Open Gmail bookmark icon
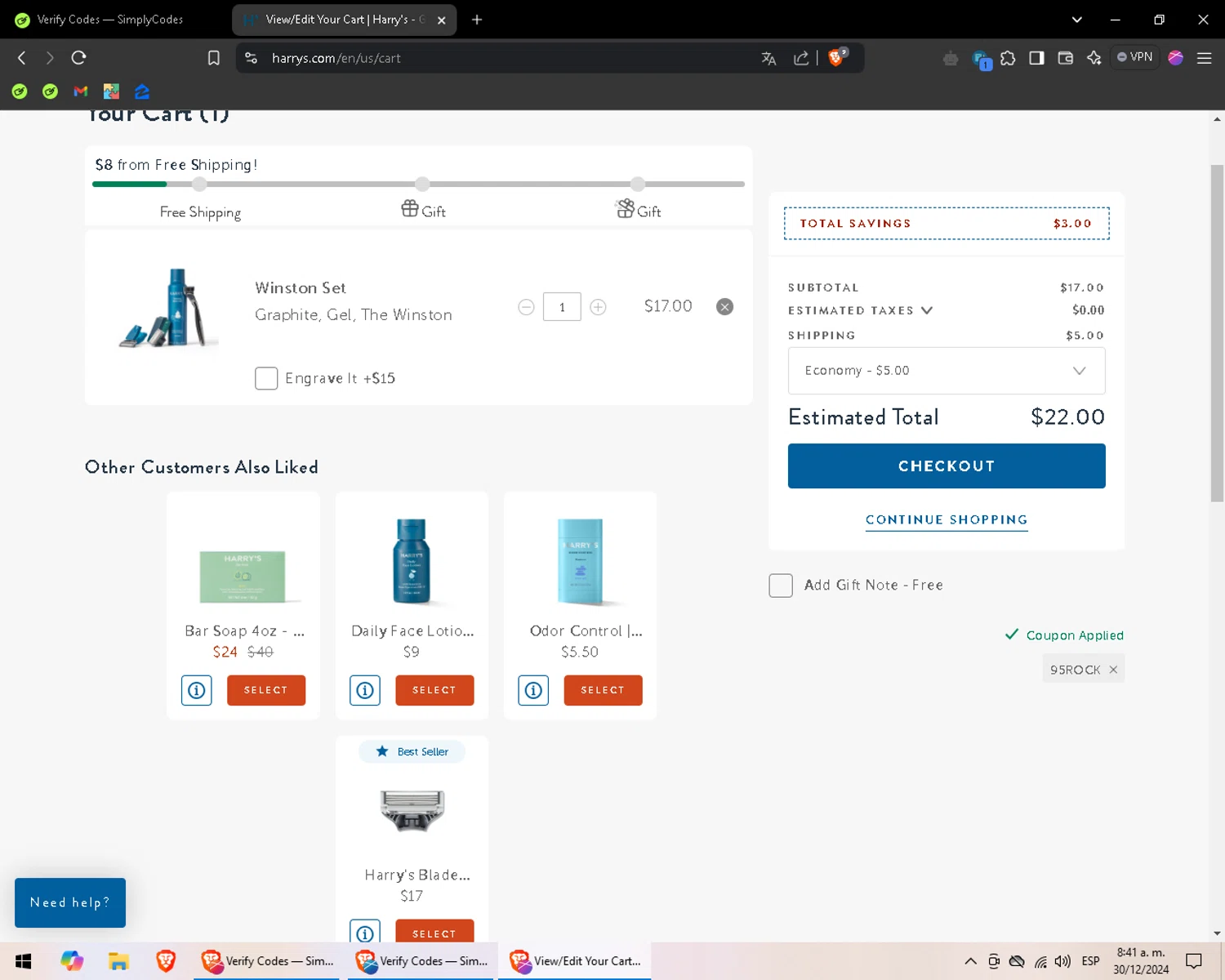1225x980 pixels. 81,91
